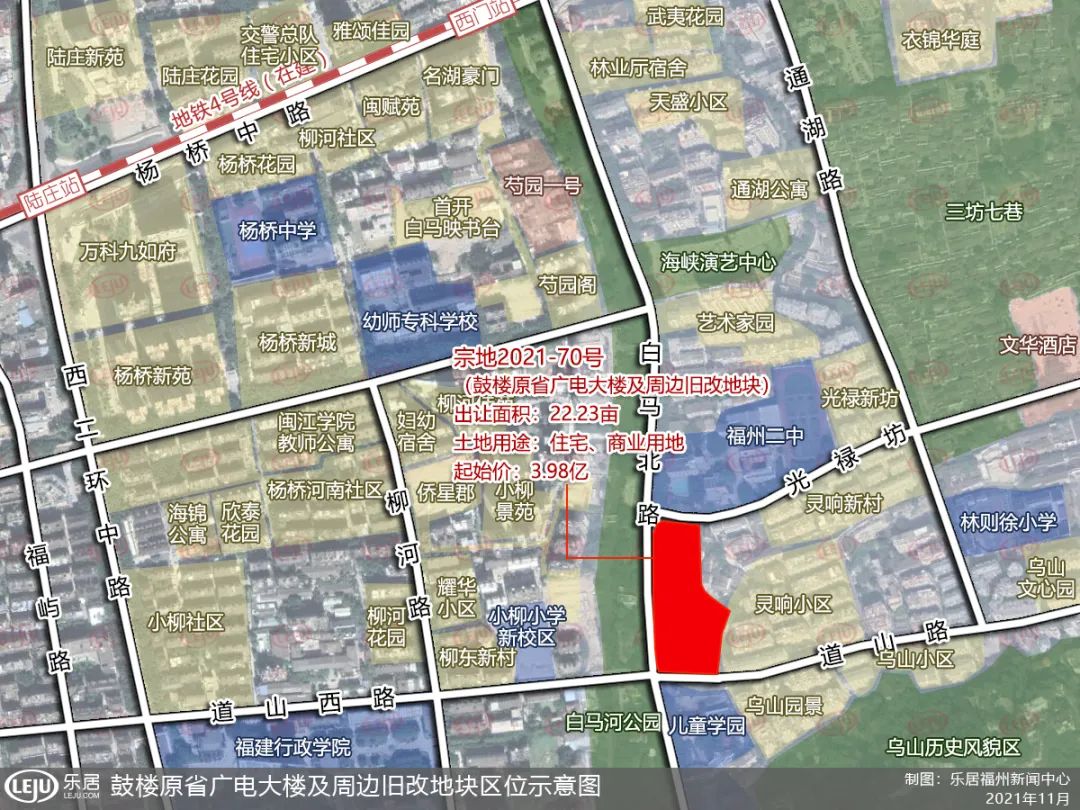This screenshot has height=810, width=1080.
Task: Click the LEJU 乐居 logo
Action: click(x=52, y=787)
